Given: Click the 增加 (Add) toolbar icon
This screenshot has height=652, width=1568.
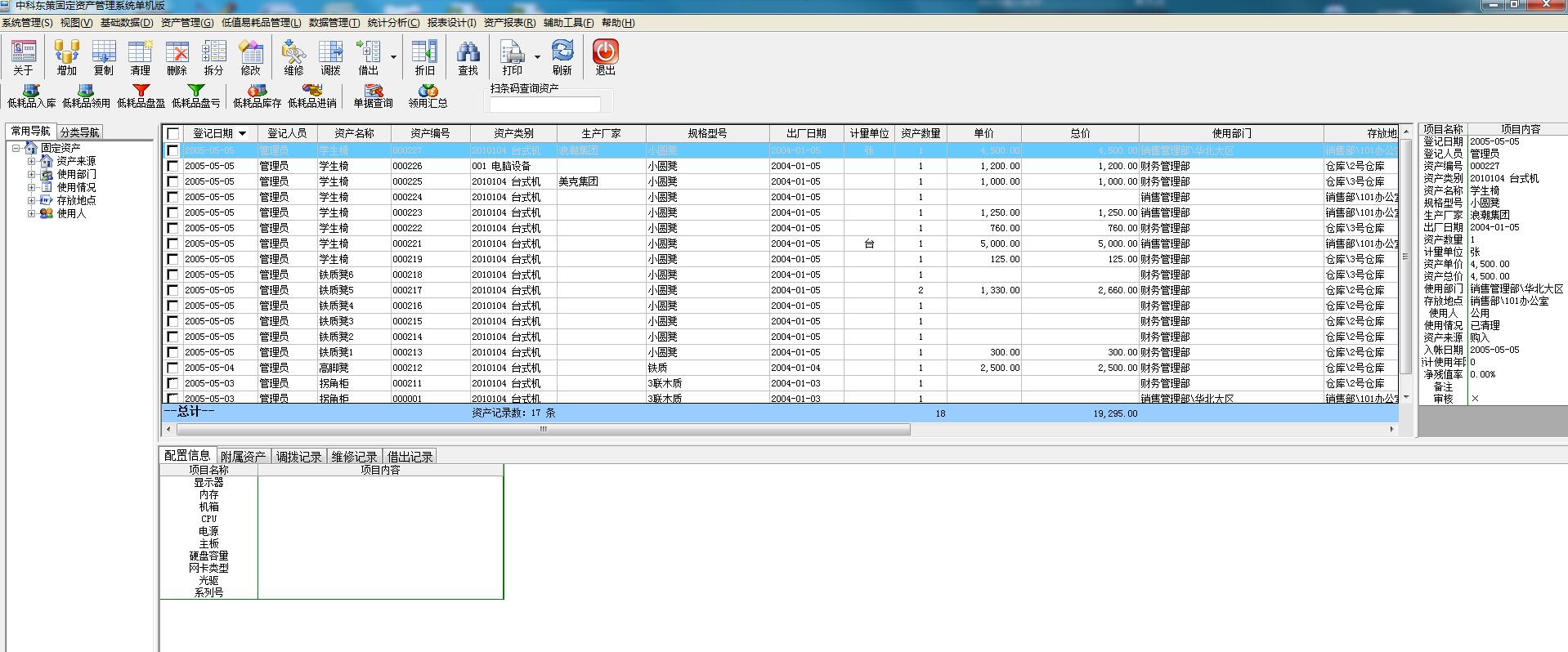Looking at the screenshot, I should (x=66, y=56).
